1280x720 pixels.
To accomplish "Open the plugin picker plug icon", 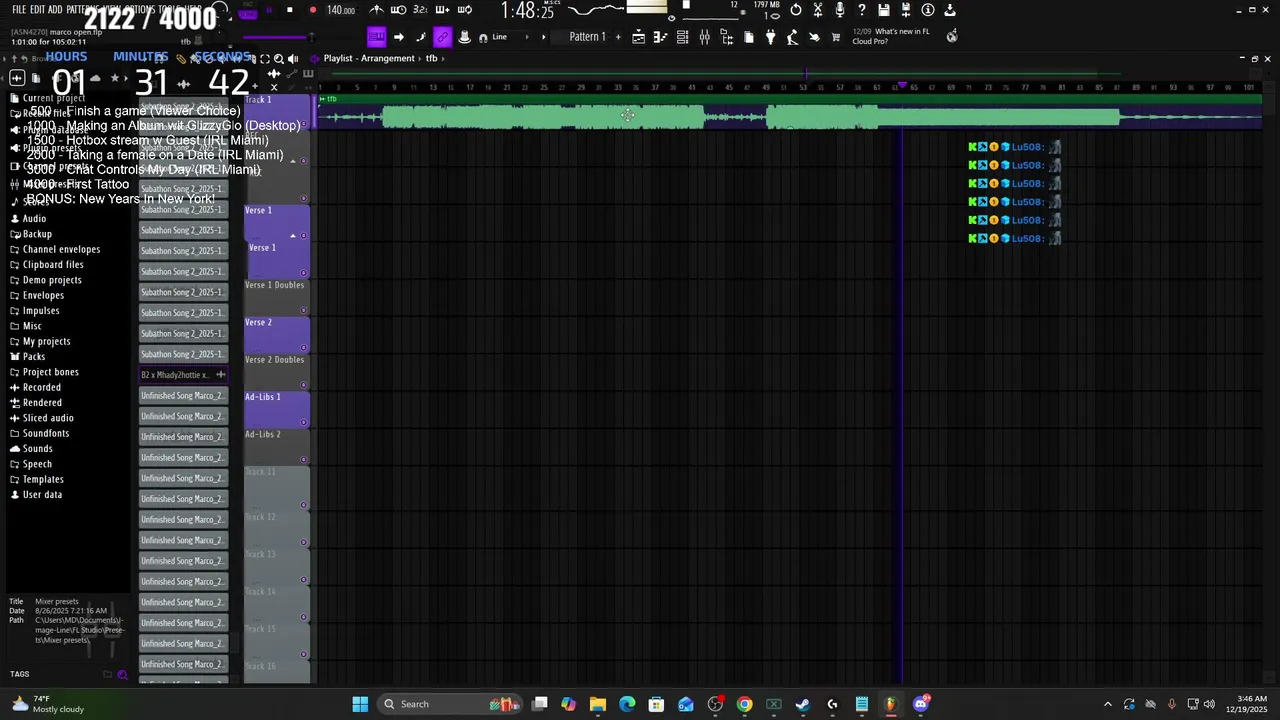I will tap(770, 37).
